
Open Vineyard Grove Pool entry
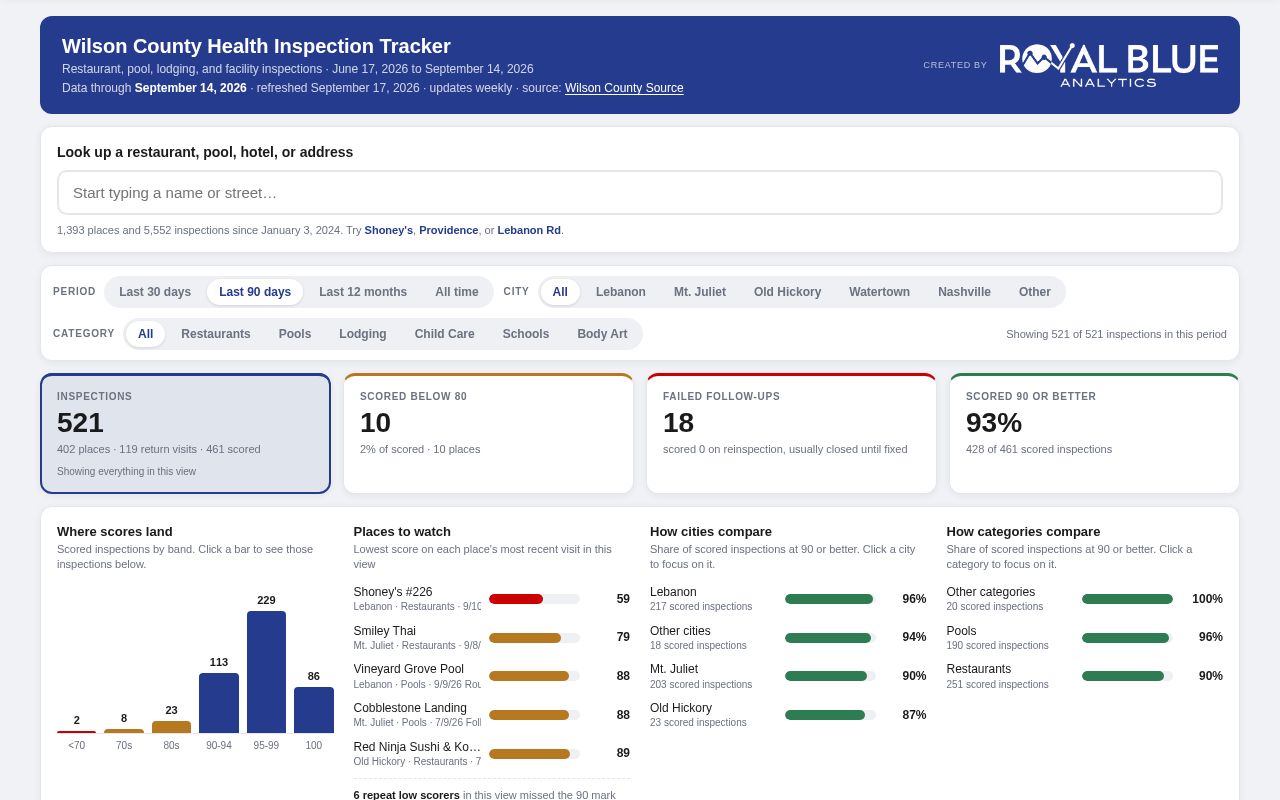[x=492, y=676]
